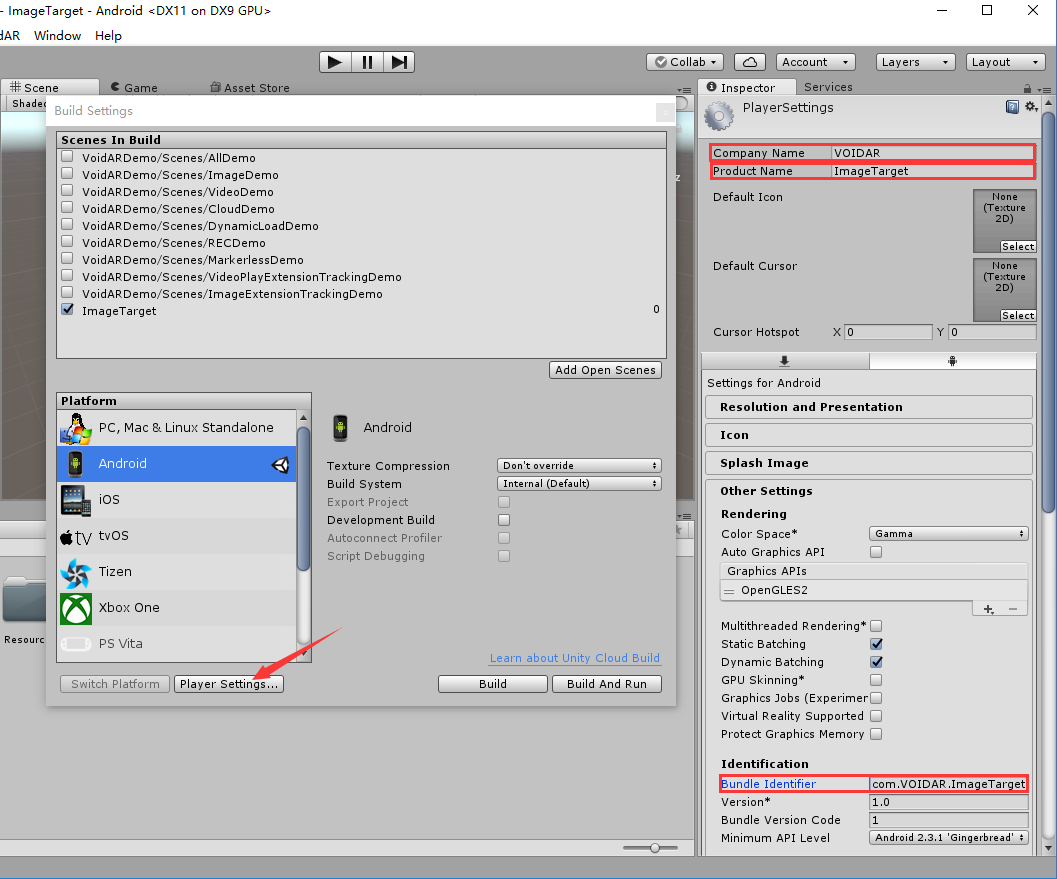
Task: Click the Add Open Scenes button
Action: click(605, 370)
